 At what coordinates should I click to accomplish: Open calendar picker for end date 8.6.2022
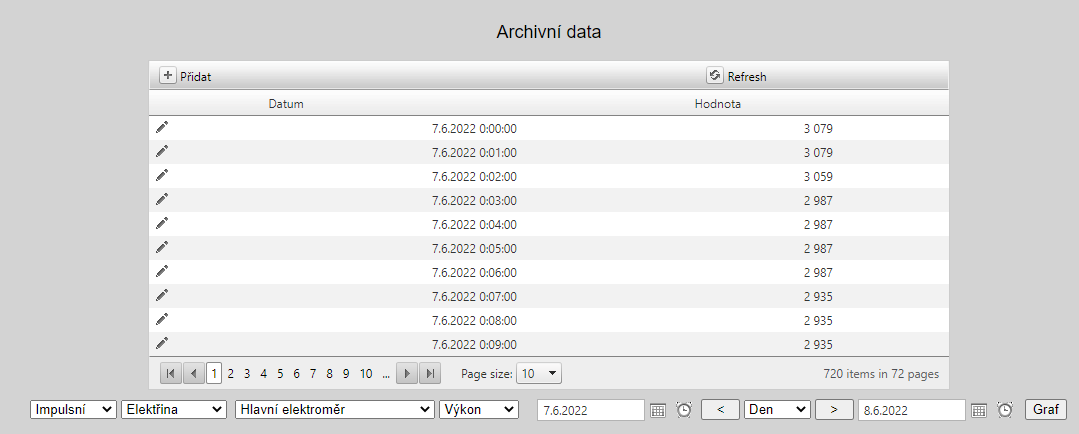click(979, 410)
